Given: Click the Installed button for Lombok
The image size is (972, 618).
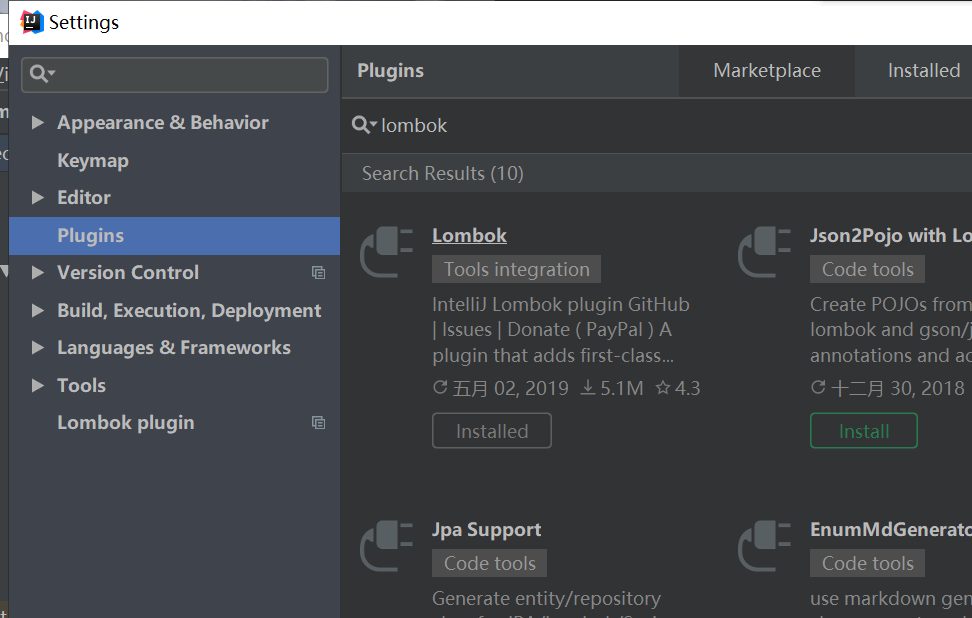Looking at the screenshot, I should click(x=492, y=431).
